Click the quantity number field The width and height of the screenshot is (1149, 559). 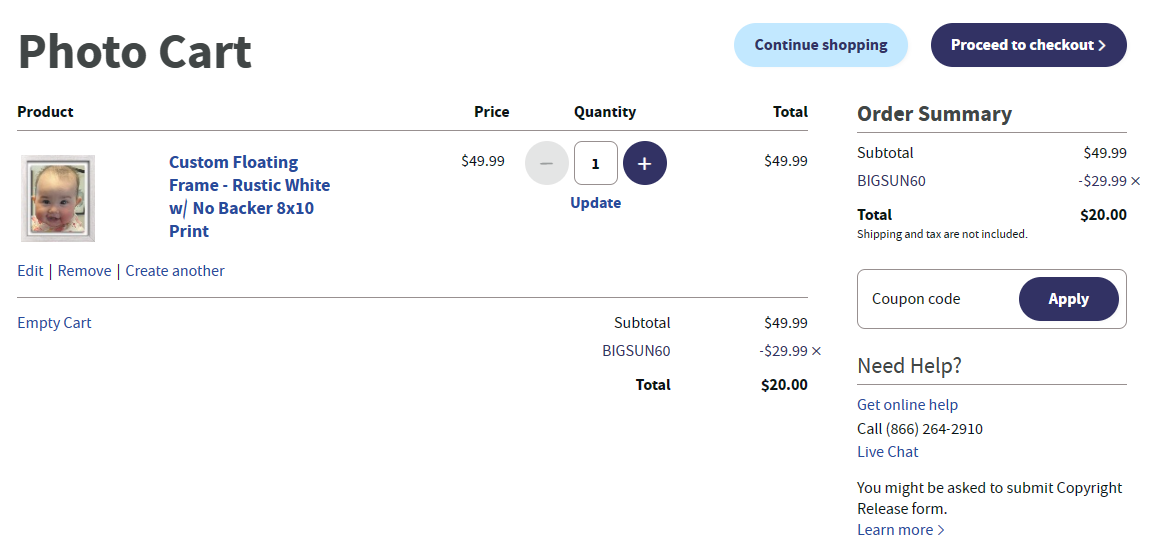(596, 164)
